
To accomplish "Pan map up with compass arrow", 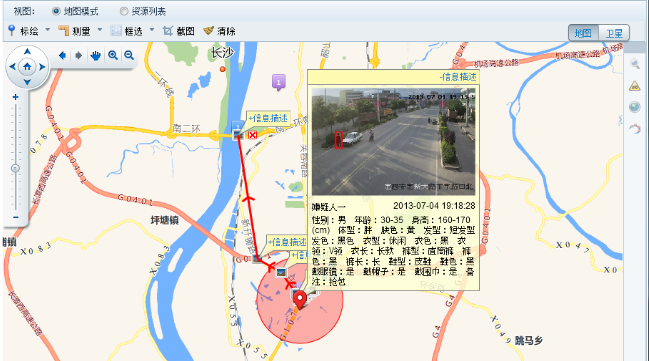I will tap(27, 51).
